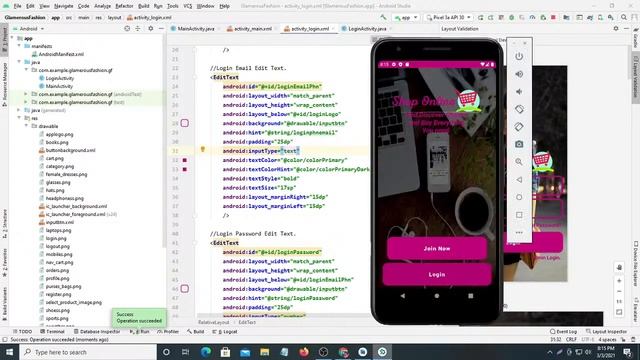This screenshot has width=640, height=360.
Task: Click the gutter color swatch for textColor colorPrimary
Action: (184, 160)
